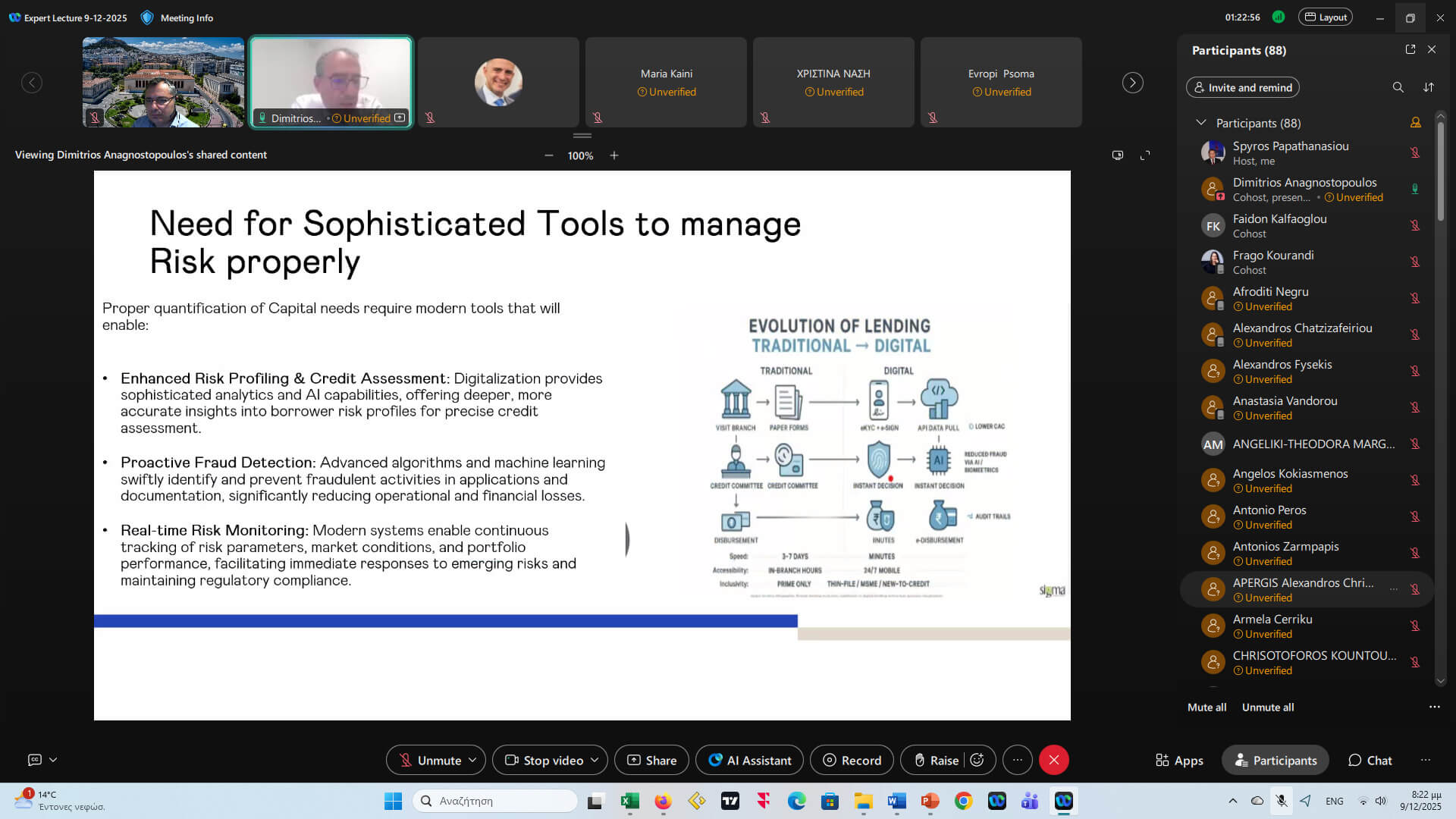Click Mute all button

(1207, 707)
